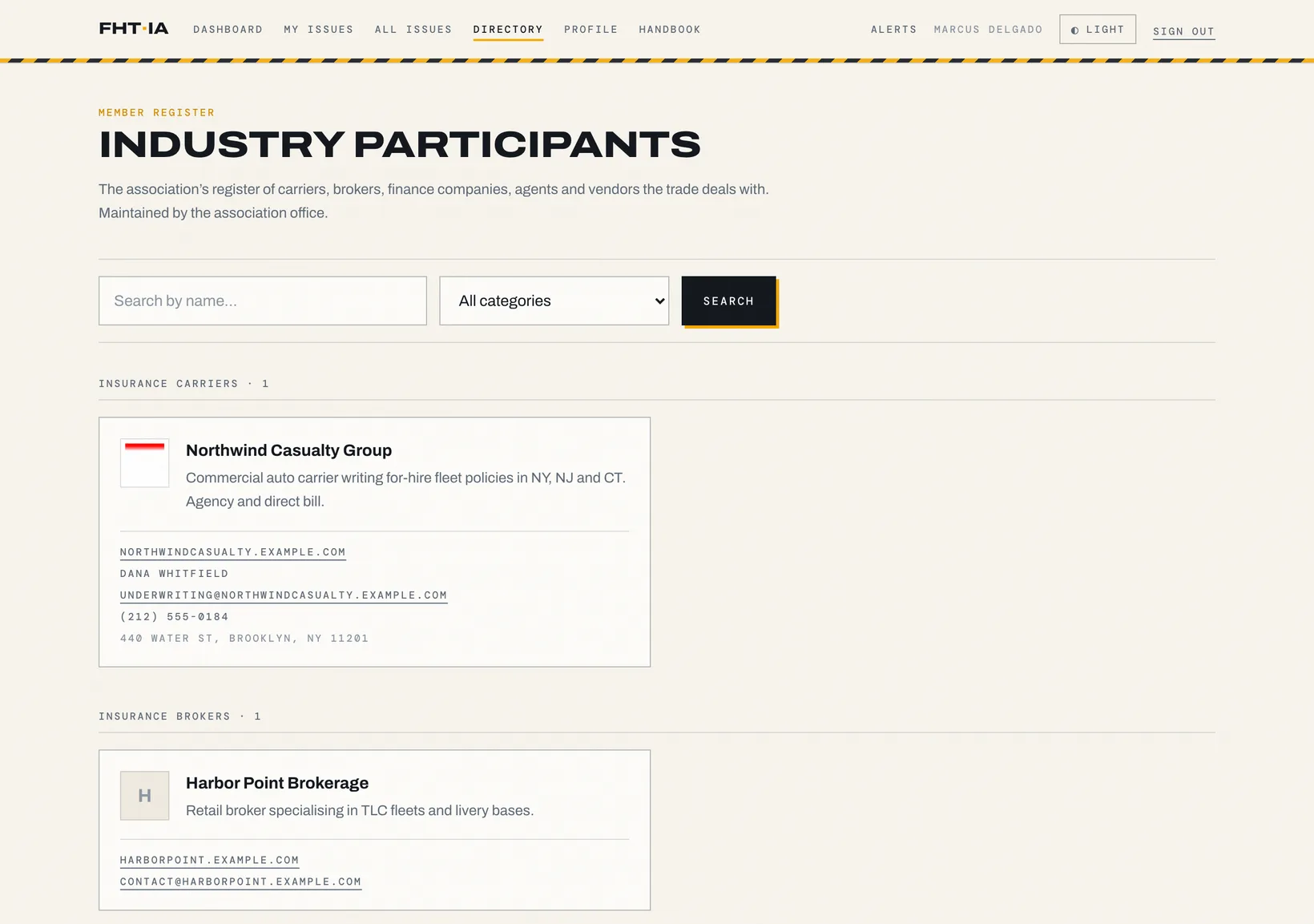Screen dimensions: 1314x924
Task: Open the Handbook nav link
Action: point(669,30)
